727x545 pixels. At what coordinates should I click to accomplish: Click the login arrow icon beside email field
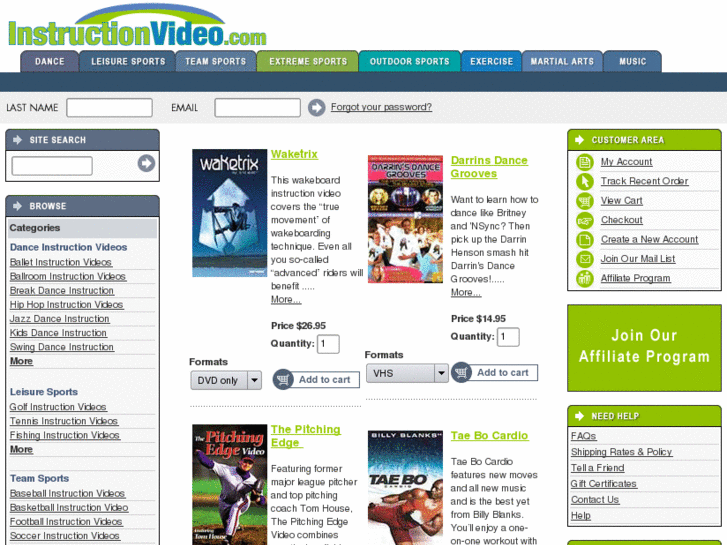tap(317, 108)
